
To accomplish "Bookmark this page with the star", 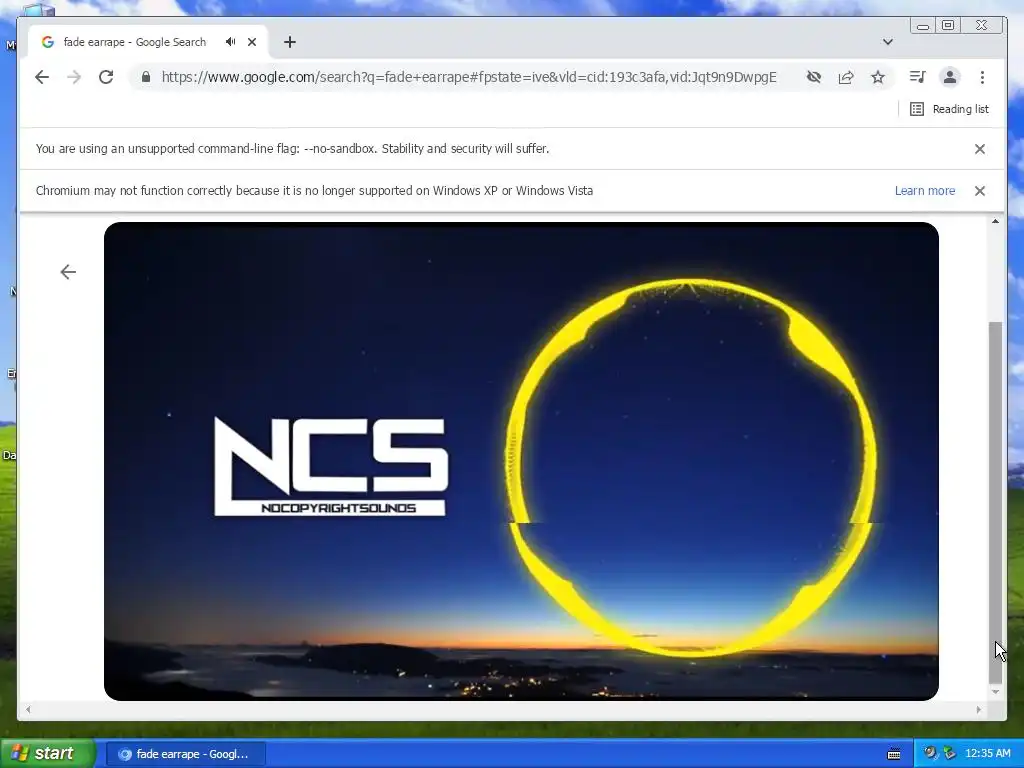I will 878,77.
